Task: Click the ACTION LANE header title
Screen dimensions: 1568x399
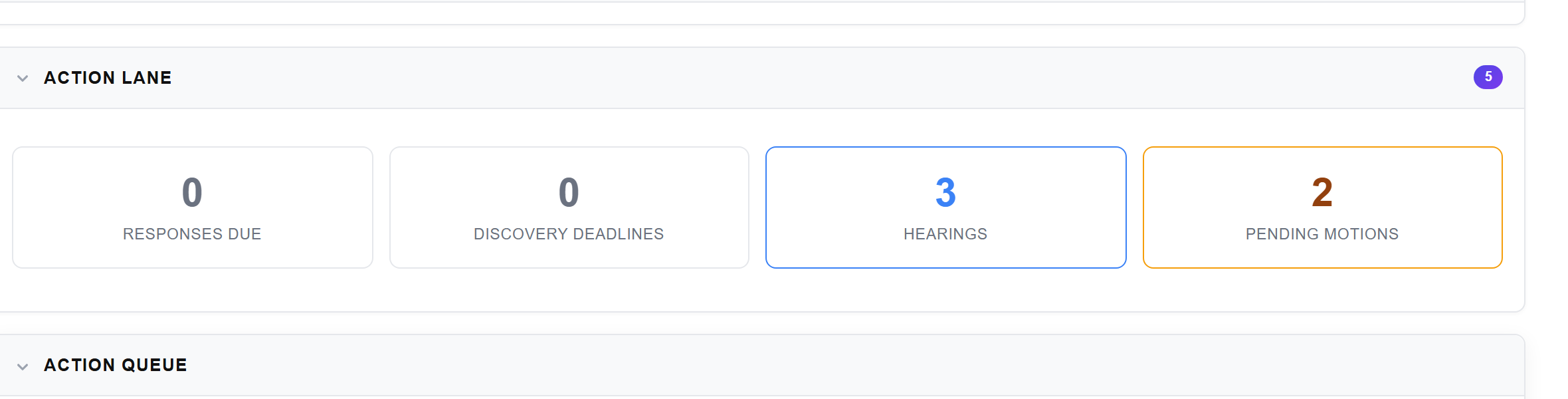Action: 108,78
